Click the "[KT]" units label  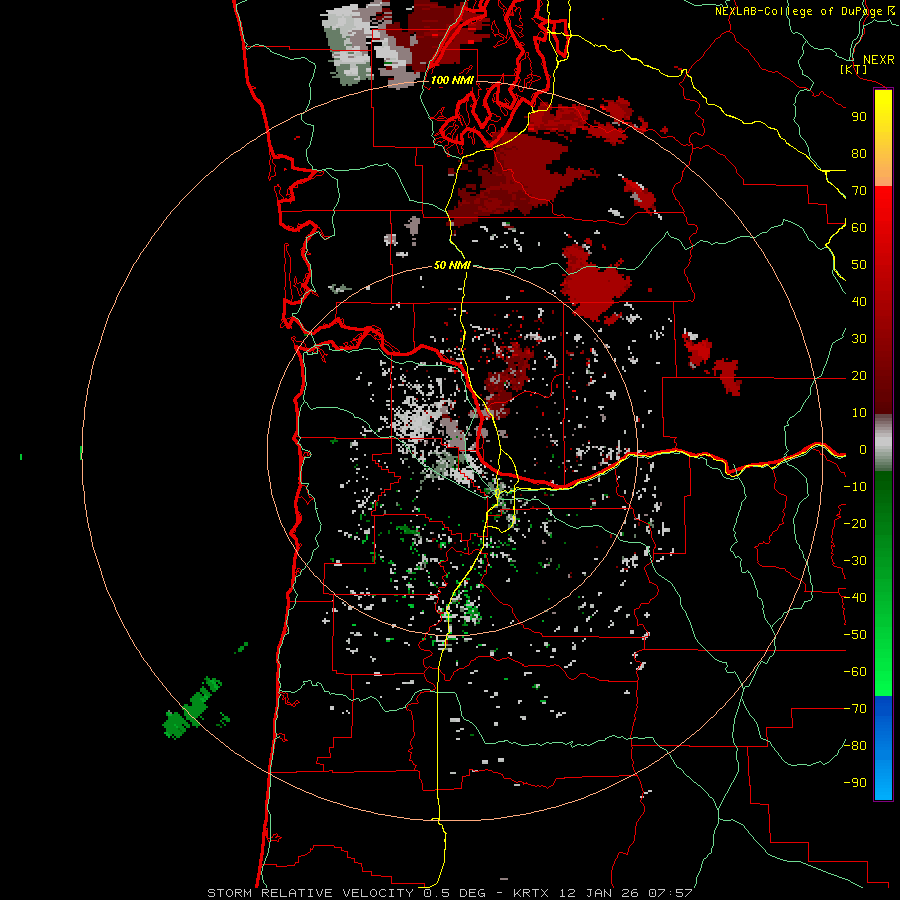(854, 69)
